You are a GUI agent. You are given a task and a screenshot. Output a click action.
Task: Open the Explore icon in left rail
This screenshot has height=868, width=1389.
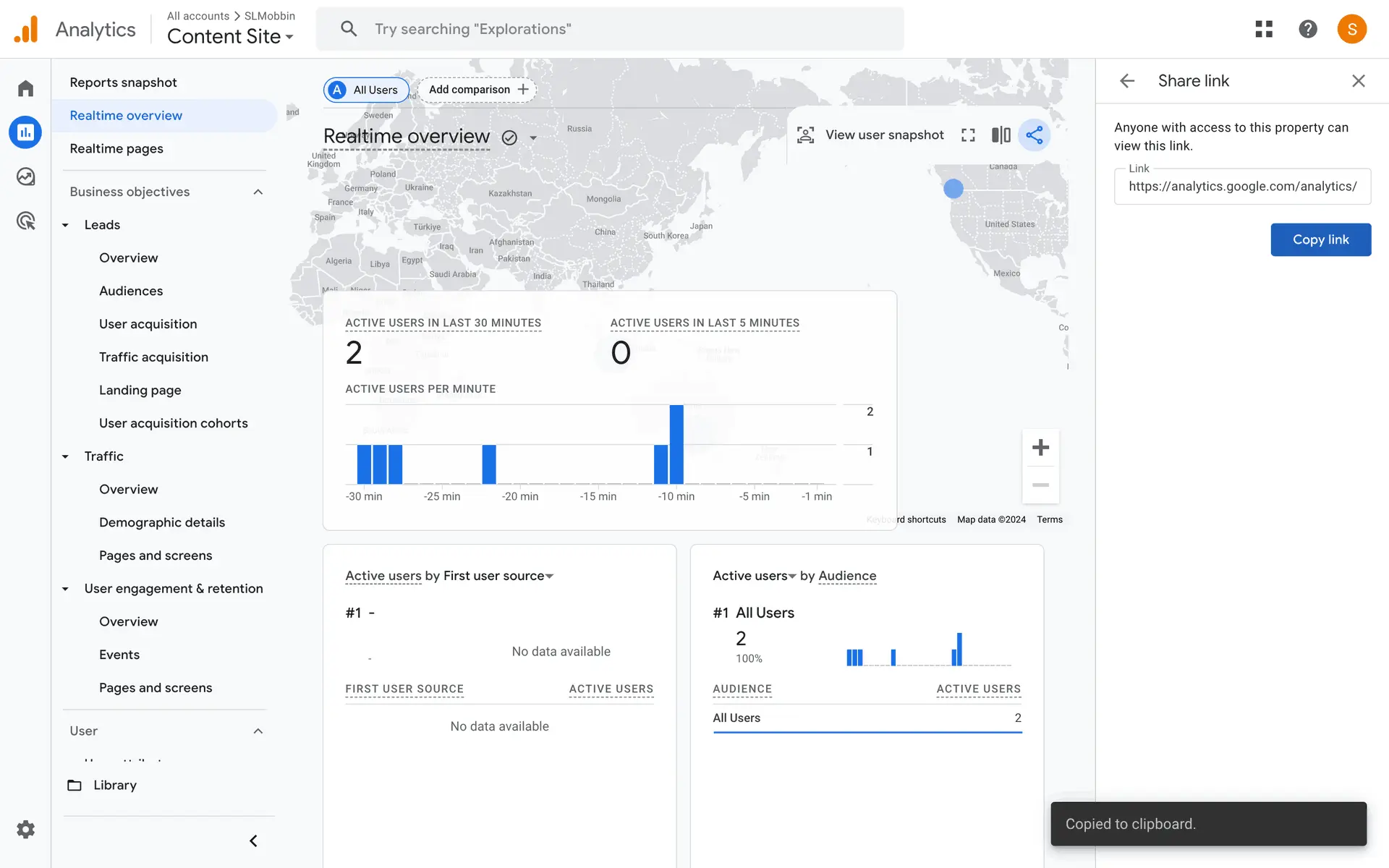(x=26, y=176)
